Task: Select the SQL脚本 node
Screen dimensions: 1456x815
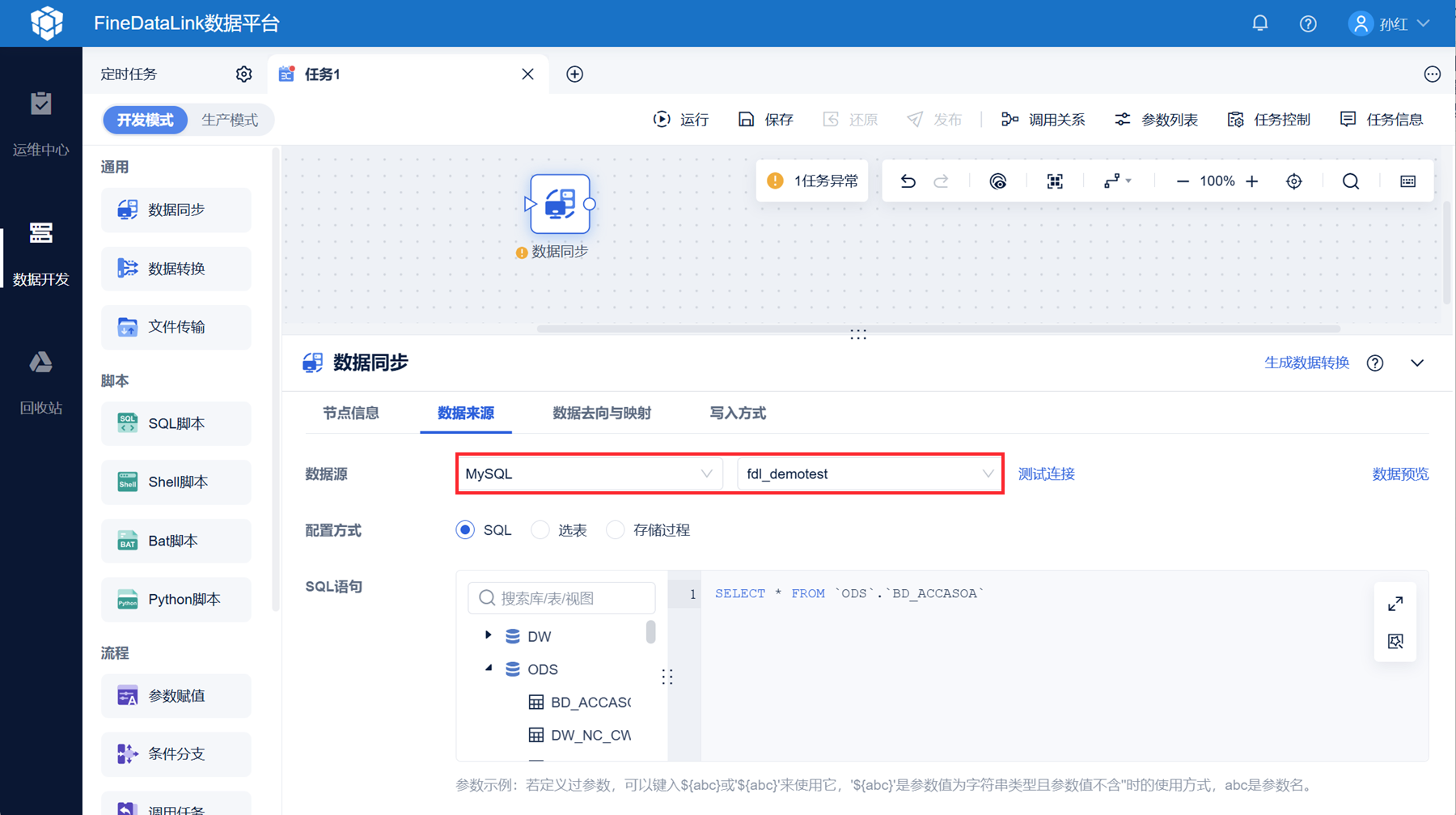Action: click(x=176, y=423)
